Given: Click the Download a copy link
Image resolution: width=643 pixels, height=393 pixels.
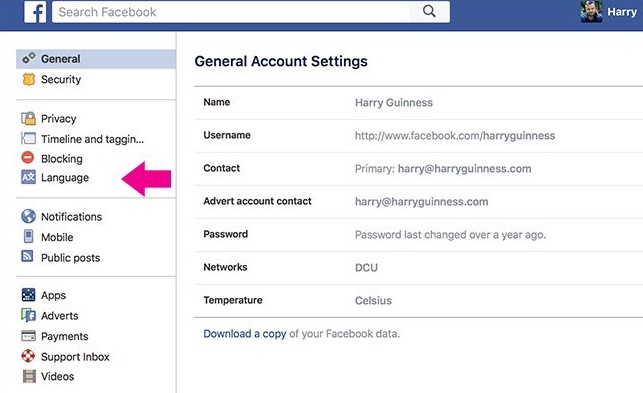Looking at the screenshot, I should (x=245, y=334).
